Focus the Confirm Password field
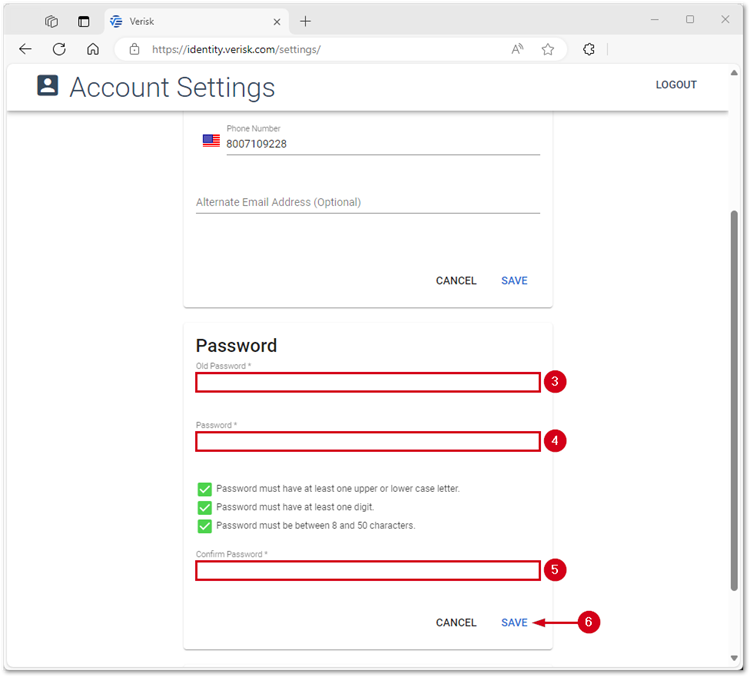 click(367, 571)
